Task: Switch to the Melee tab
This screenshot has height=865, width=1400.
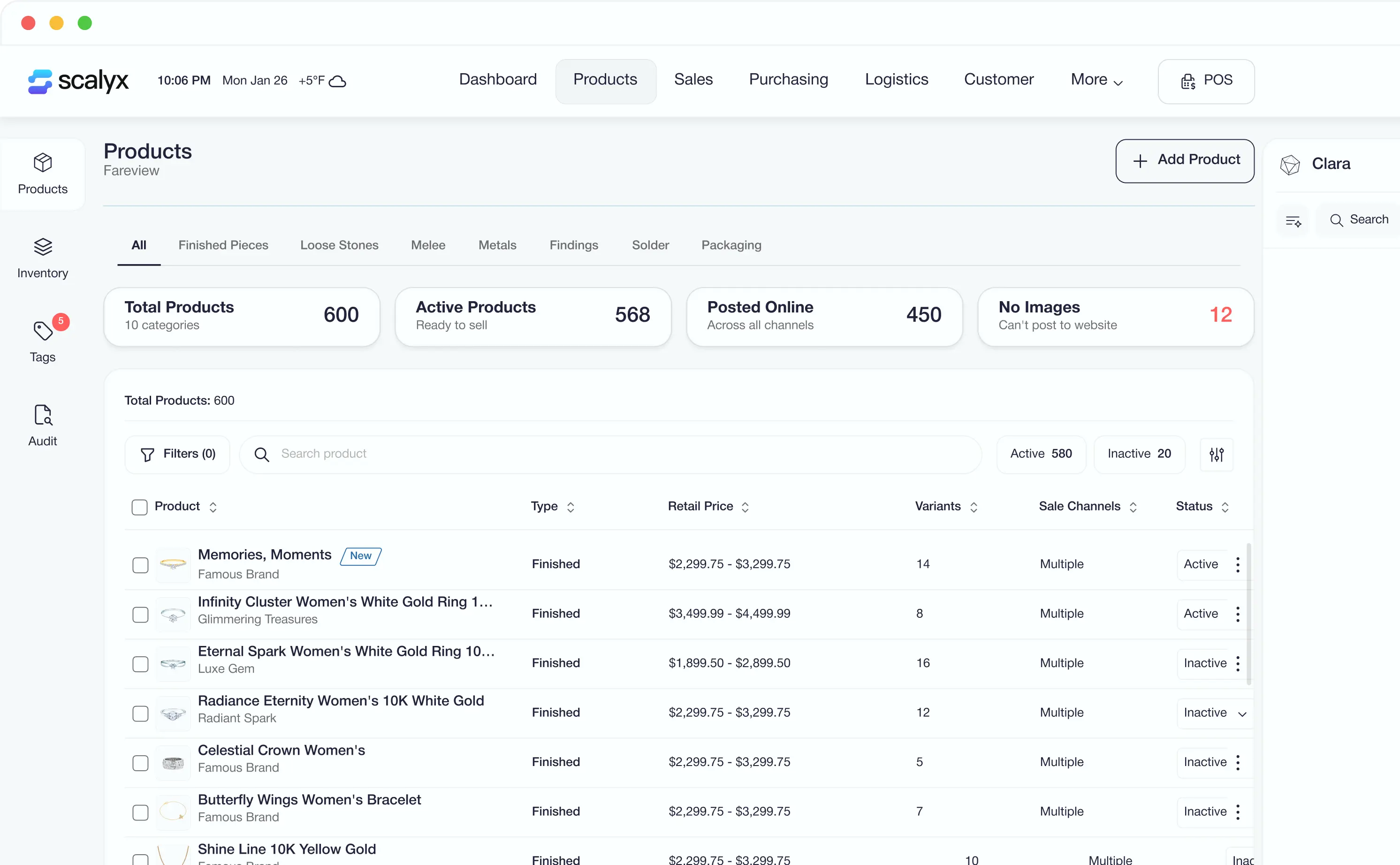Action: point(428,245)
